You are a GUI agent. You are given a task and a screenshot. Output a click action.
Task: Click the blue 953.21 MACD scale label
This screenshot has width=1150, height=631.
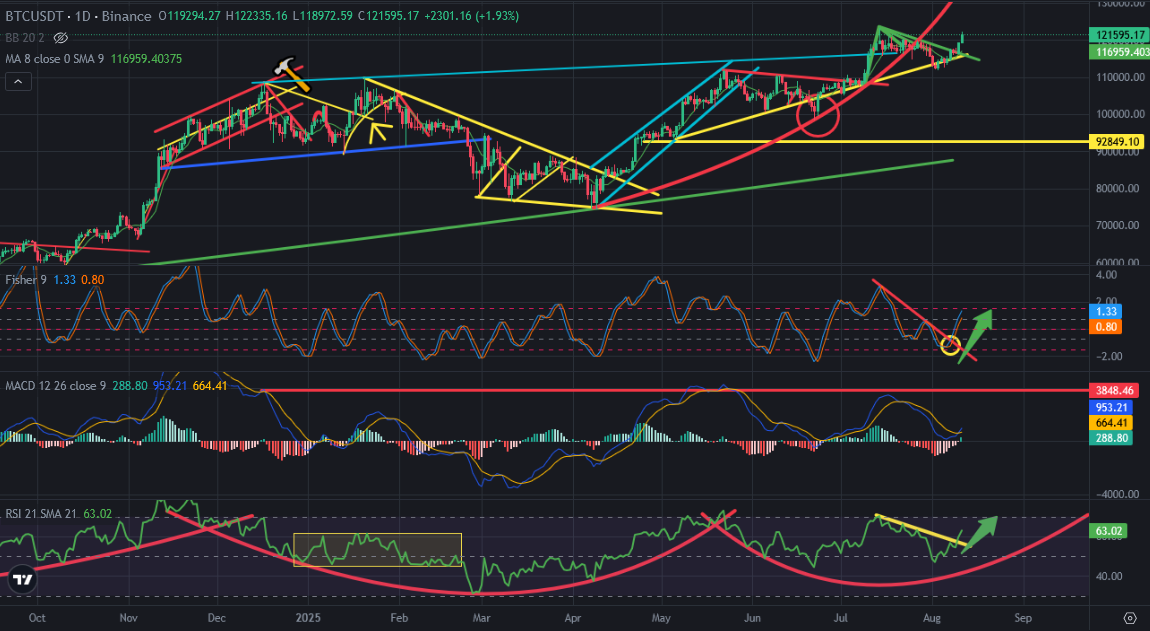(1112, 407)
